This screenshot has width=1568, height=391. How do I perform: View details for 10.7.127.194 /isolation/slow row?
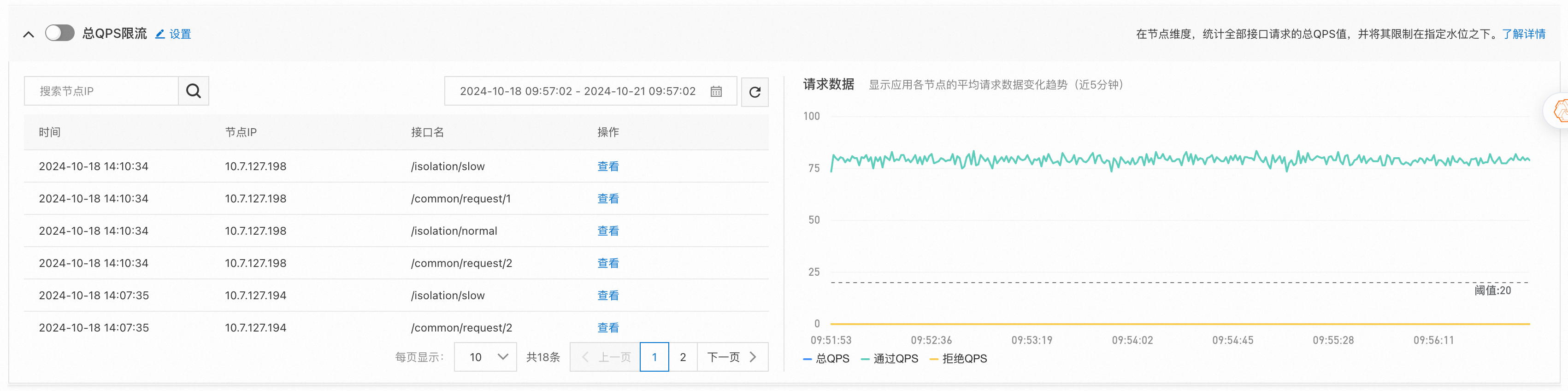point(608,296)
